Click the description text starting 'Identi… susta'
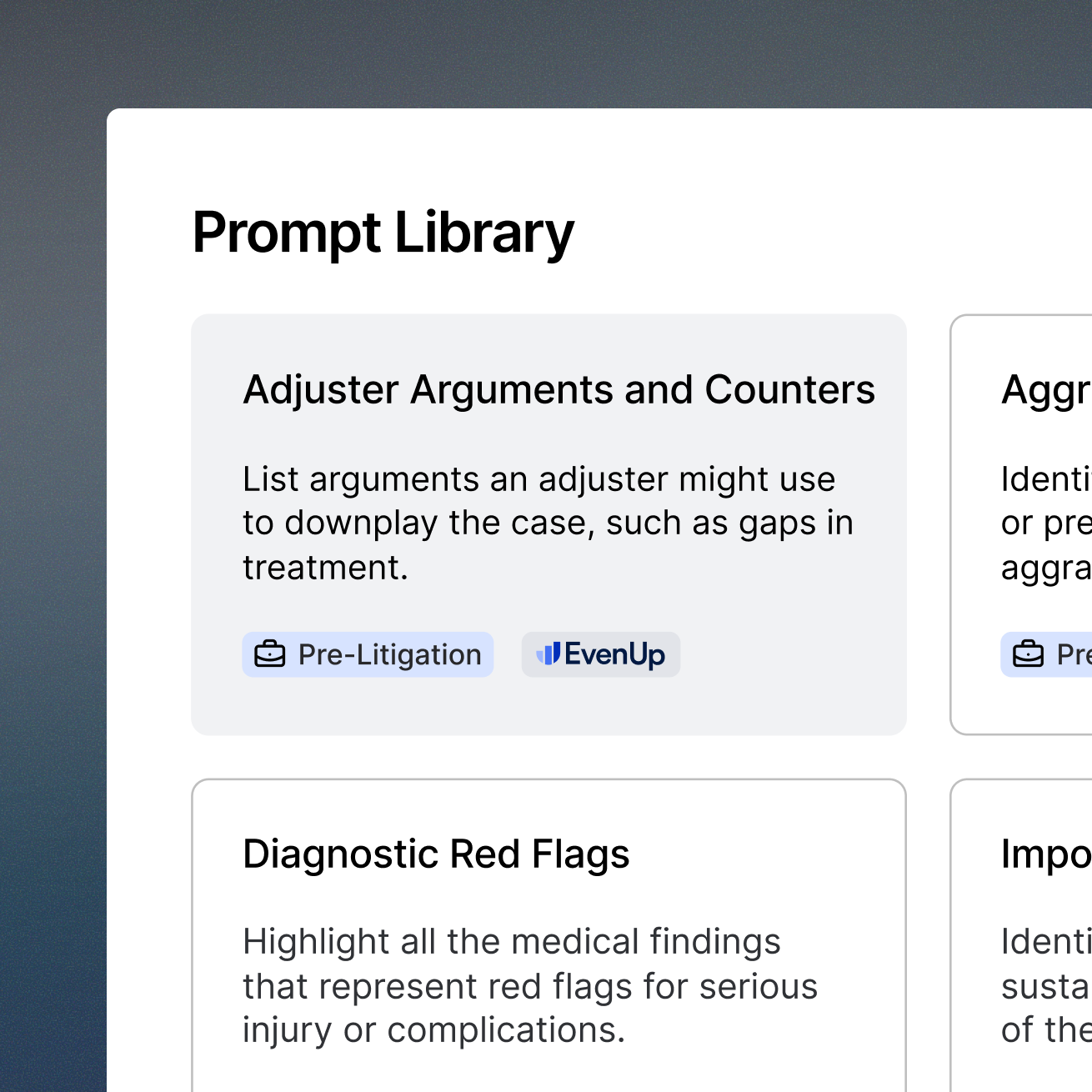Image resolution: width=1092 pixels, height=1092 pixels. click(x=1046, y=985)
